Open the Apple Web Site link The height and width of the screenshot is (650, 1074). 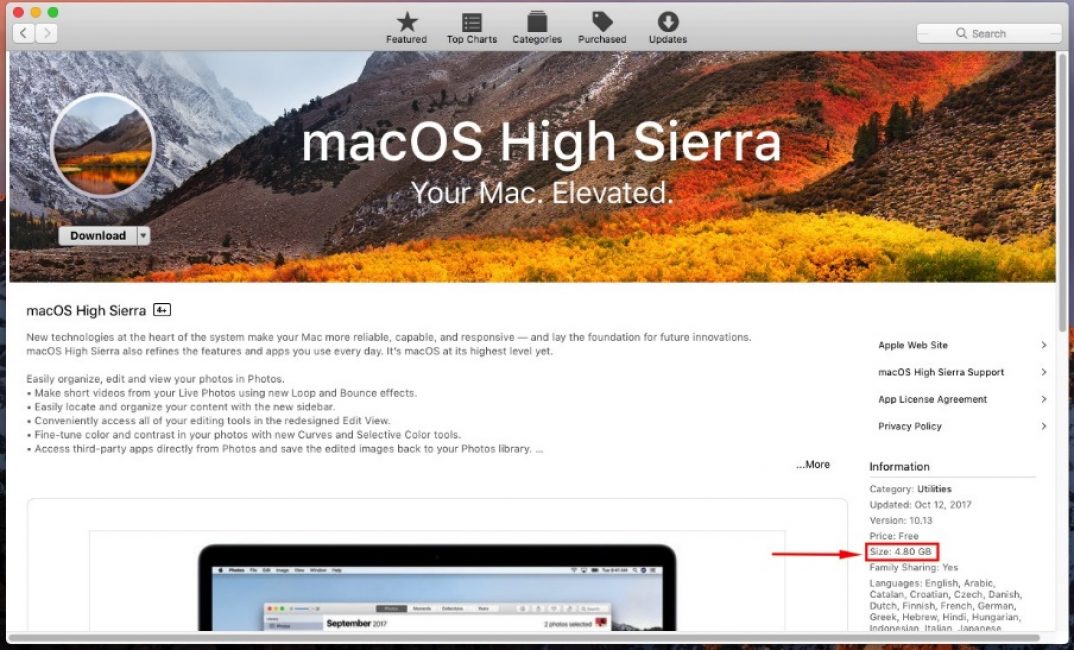point(913,345)
